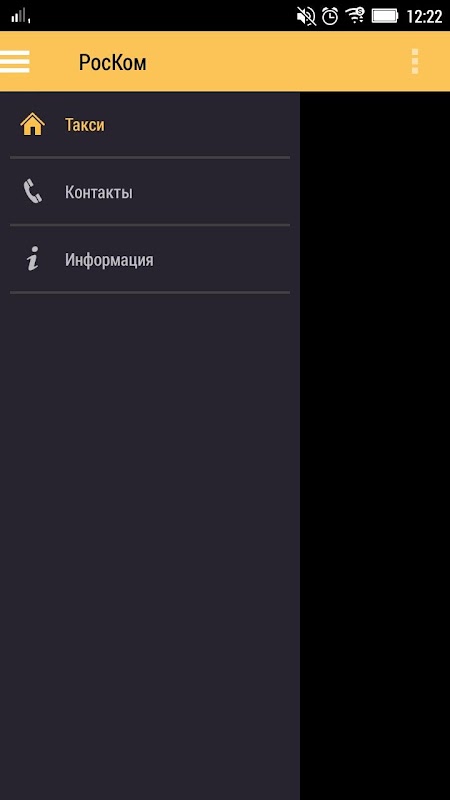This screenshot has width=450, height=800.
Task: Tap the alarm clock status icon
Action: pos(330,16)
